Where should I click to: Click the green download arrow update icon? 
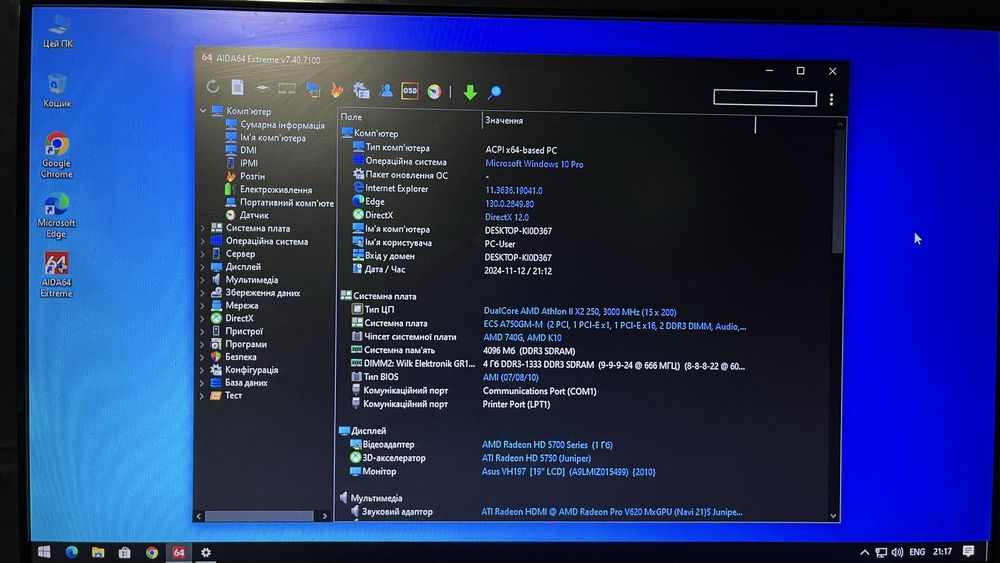(470, 92)
